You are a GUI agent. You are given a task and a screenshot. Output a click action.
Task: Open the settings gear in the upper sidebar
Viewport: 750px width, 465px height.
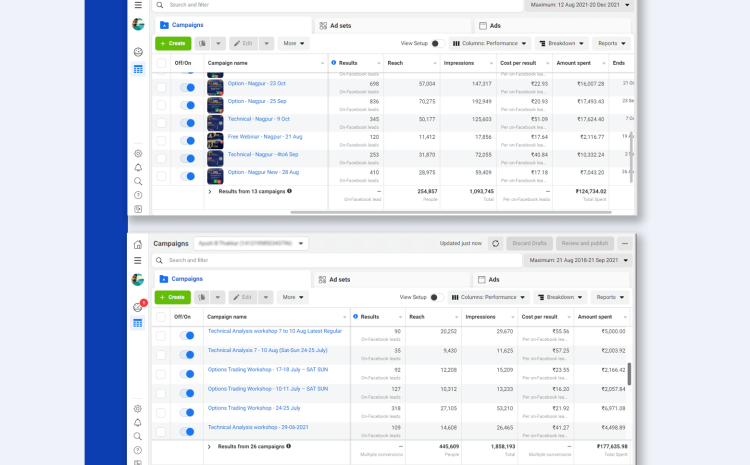pyautogui.click(x=138, y=153)
